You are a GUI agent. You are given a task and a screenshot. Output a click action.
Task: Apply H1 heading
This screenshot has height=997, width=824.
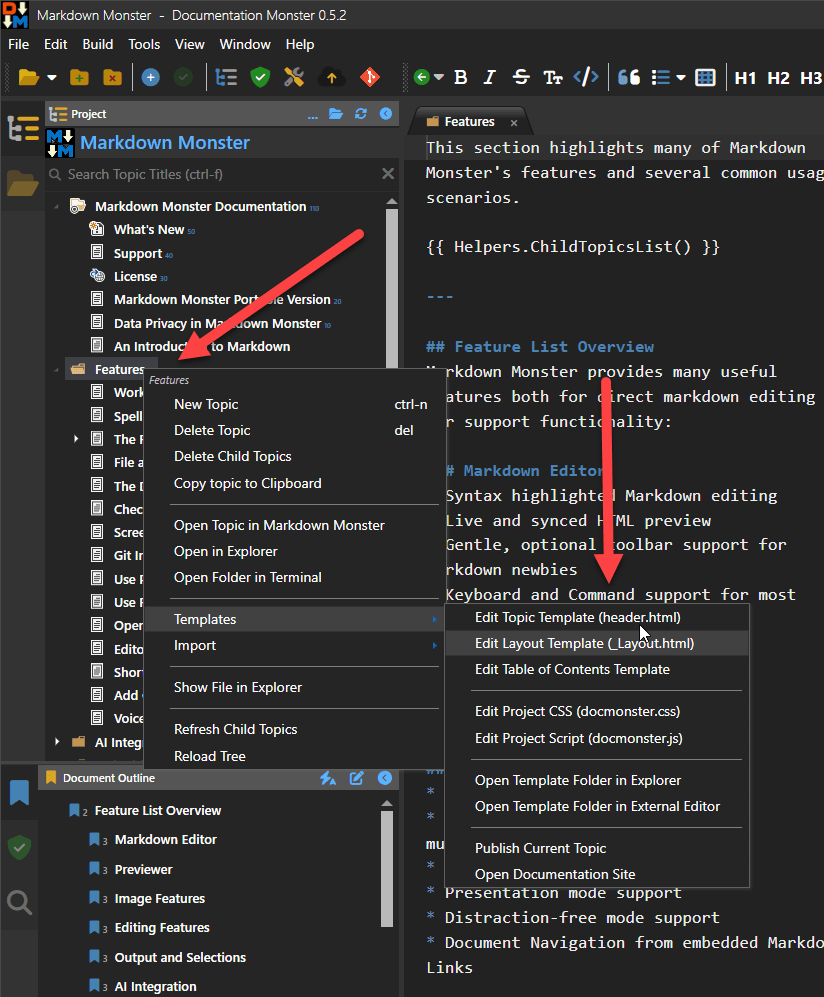(x=745, y=78)
